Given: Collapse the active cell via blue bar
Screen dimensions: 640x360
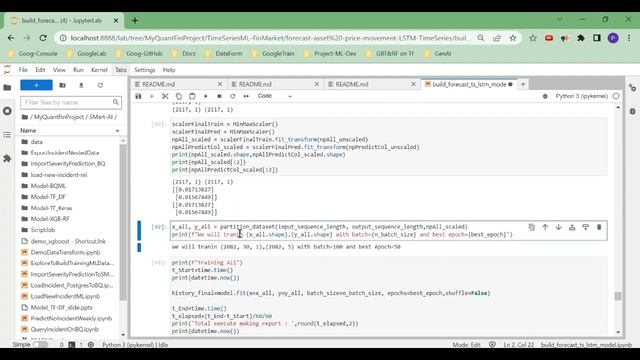Looking at the screenshot, I should [139, 230].
